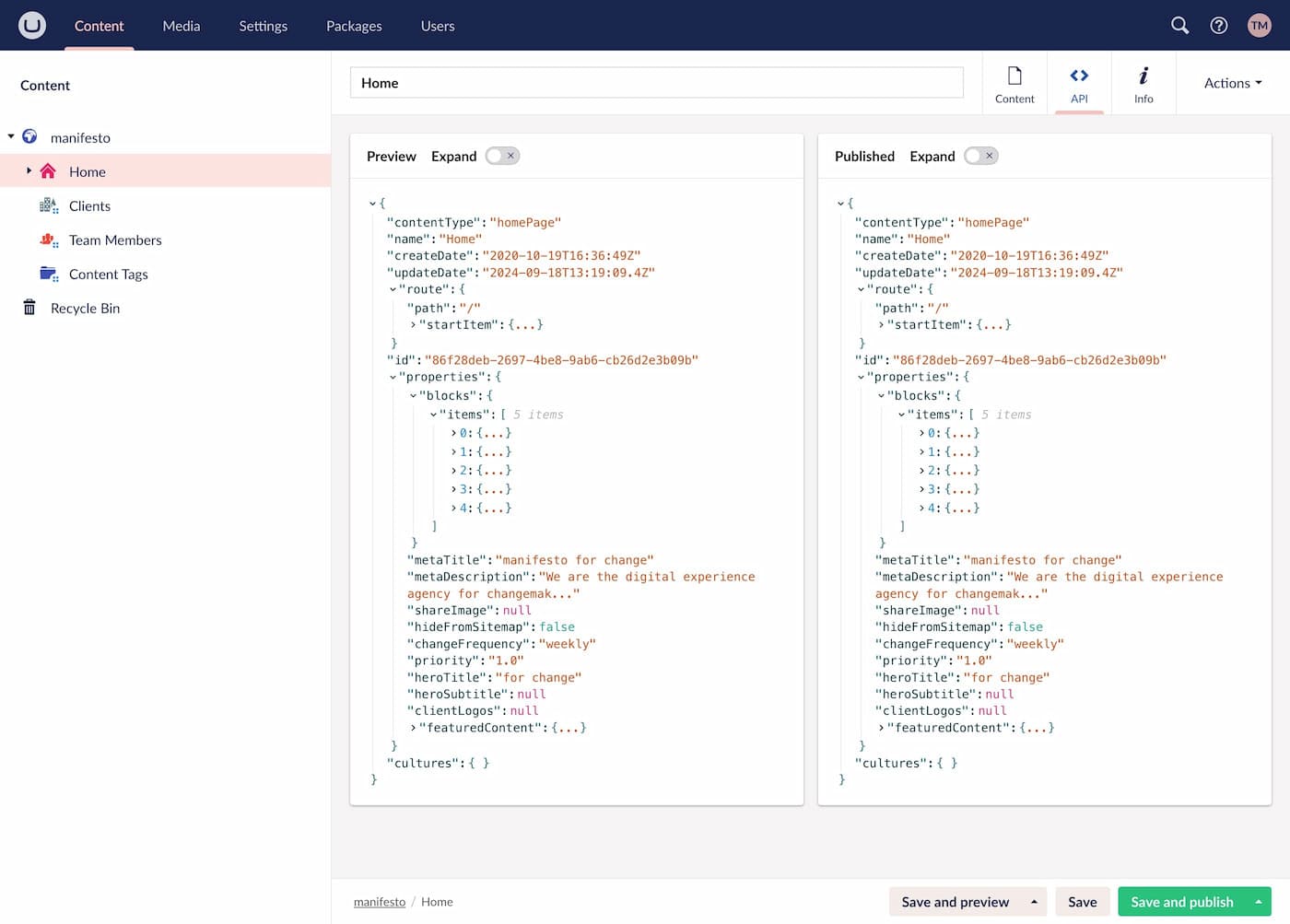Open the Recycle Bin via its trash icon
This screenshot has height=924, width=1290.
point(29,308)
